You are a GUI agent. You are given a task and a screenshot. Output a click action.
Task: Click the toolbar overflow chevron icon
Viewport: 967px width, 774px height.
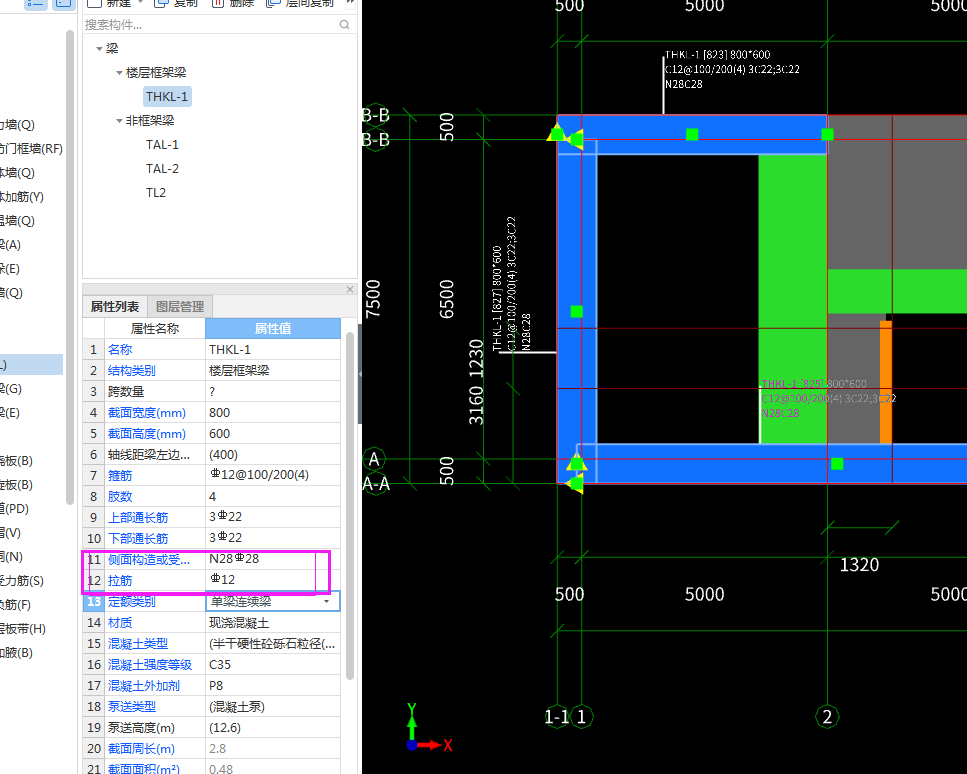[350, 3]
